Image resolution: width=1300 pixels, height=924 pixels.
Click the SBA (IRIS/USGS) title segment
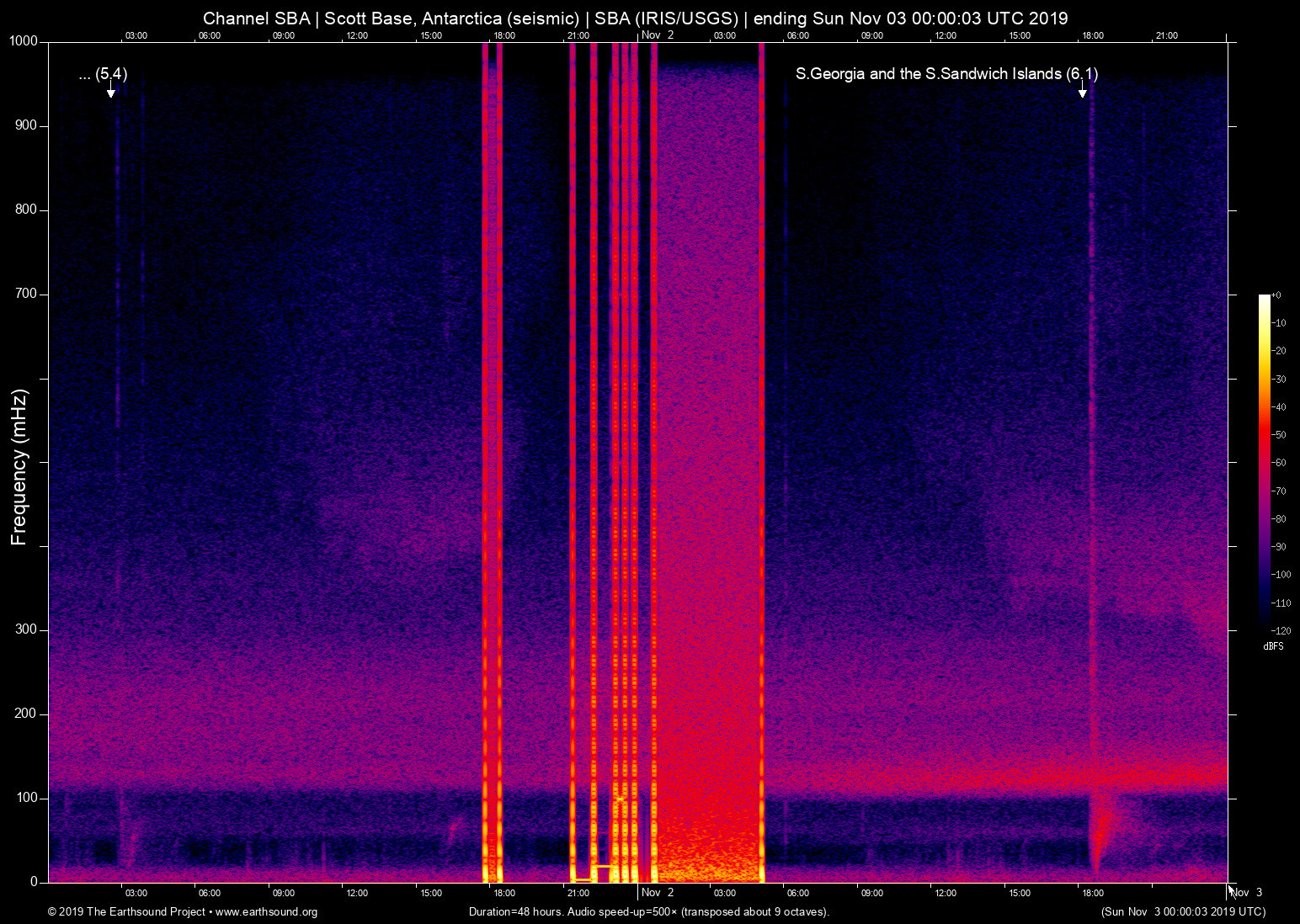666,18
